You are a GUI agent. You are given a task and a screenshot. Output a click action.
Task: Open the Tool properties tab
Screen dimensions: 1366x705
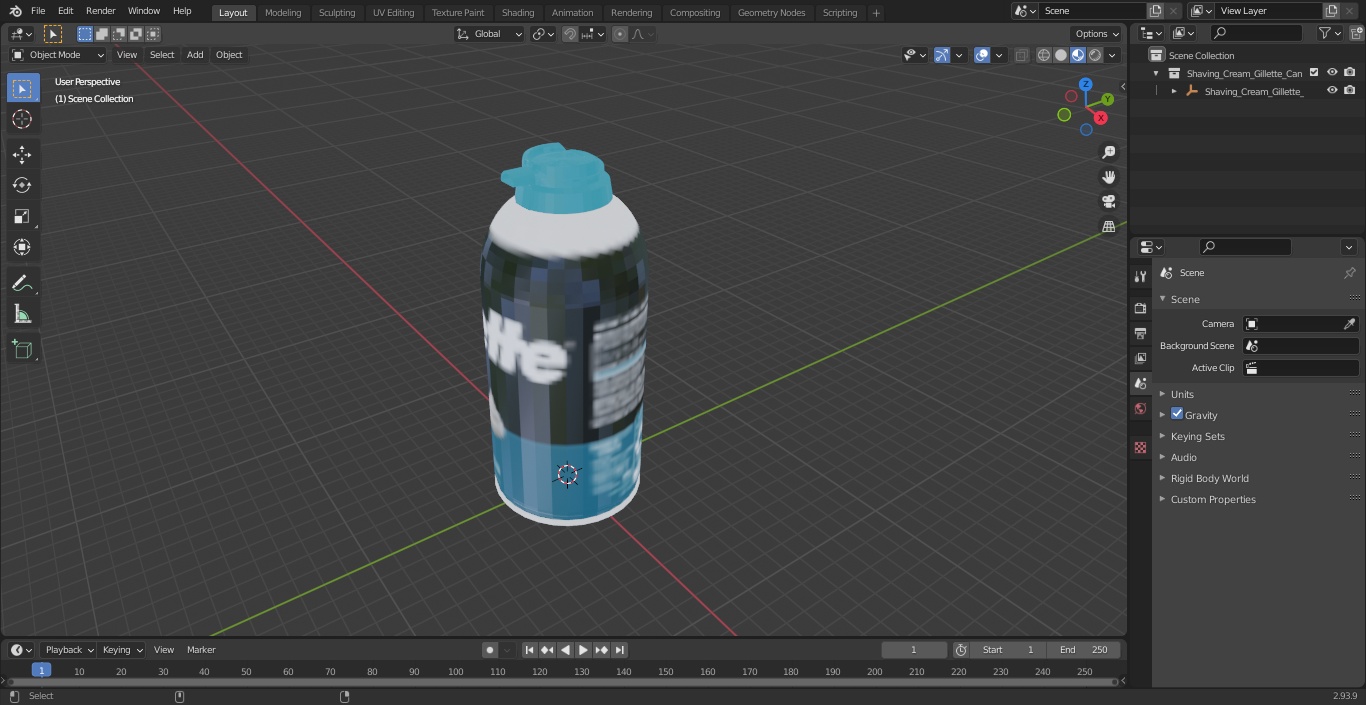tap(1140, 276)
